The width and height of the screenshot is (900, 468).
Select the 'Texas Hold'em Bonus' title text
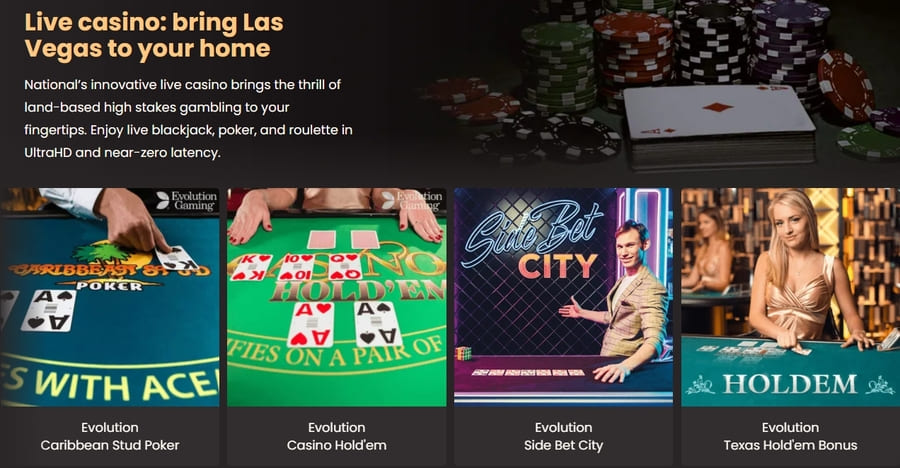point(790,445)
